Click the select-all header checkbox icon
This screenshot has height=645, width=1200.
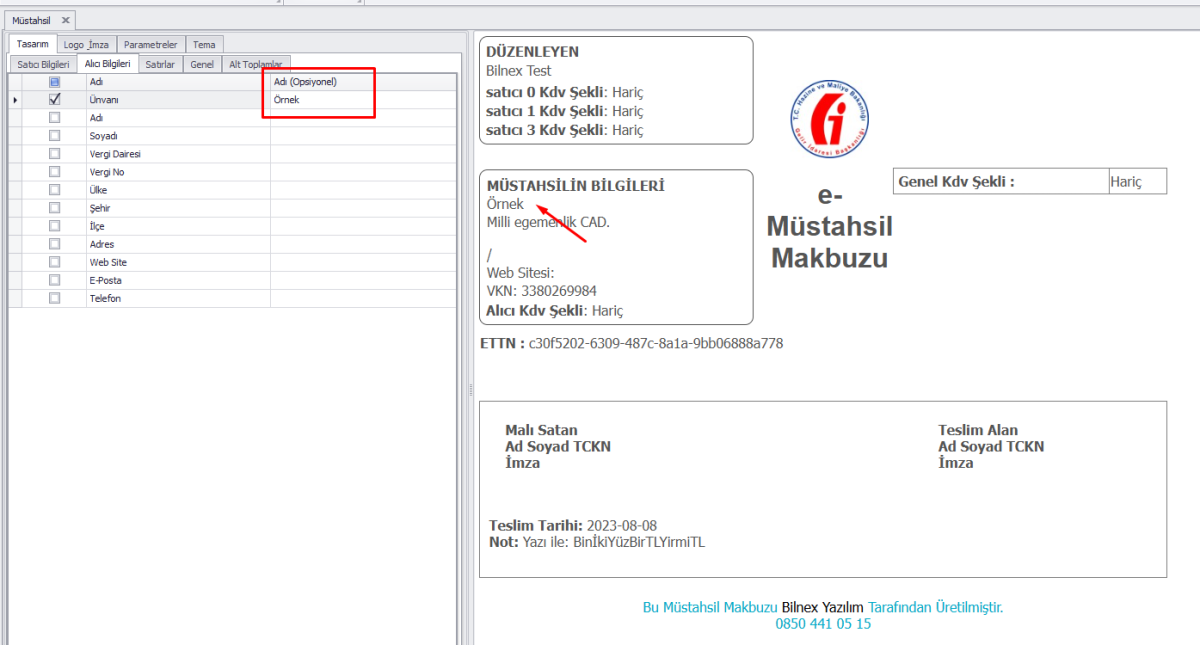(55, 81)
